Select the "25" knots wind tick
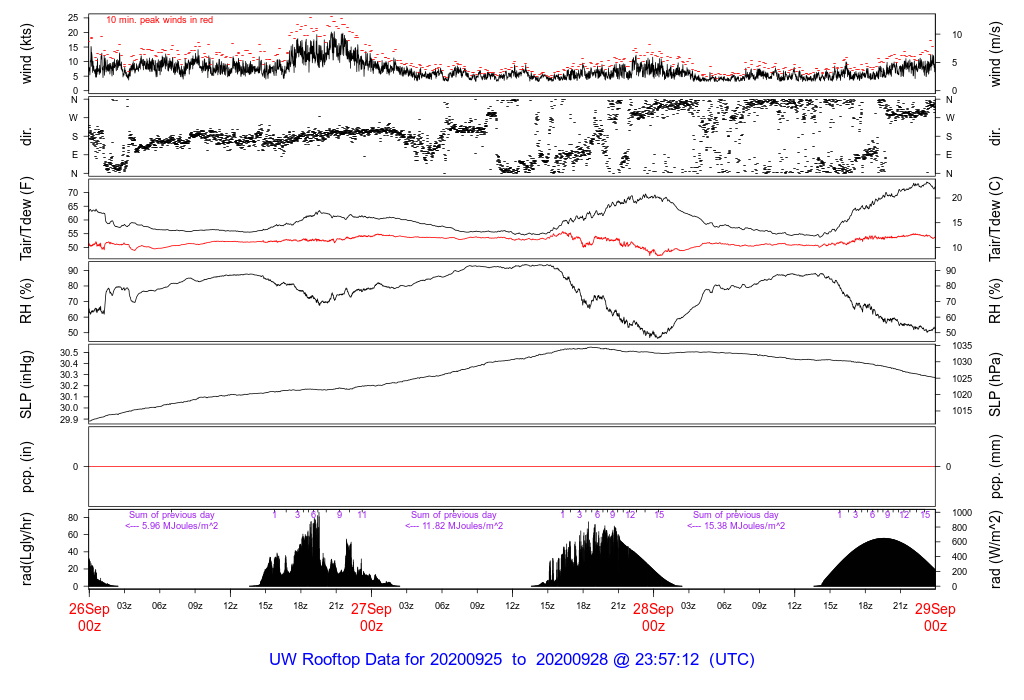 coord(73,18)
